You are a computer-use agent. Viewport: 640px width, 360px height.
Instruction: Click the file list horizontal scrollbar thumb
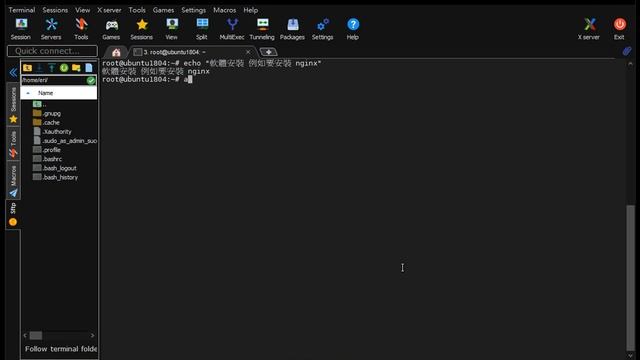(x=36, y=336)
